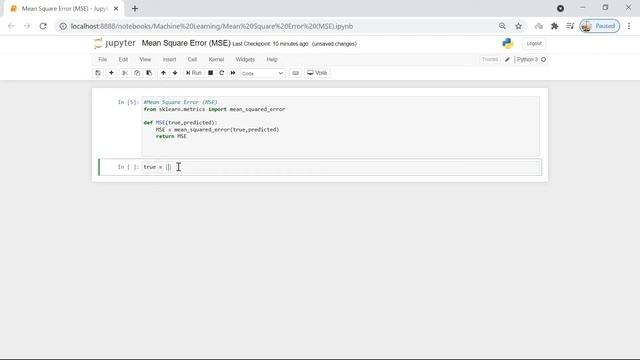Click the pencil edit mode indicator
Screen dimensions: 640x360
tap(507, 60)
